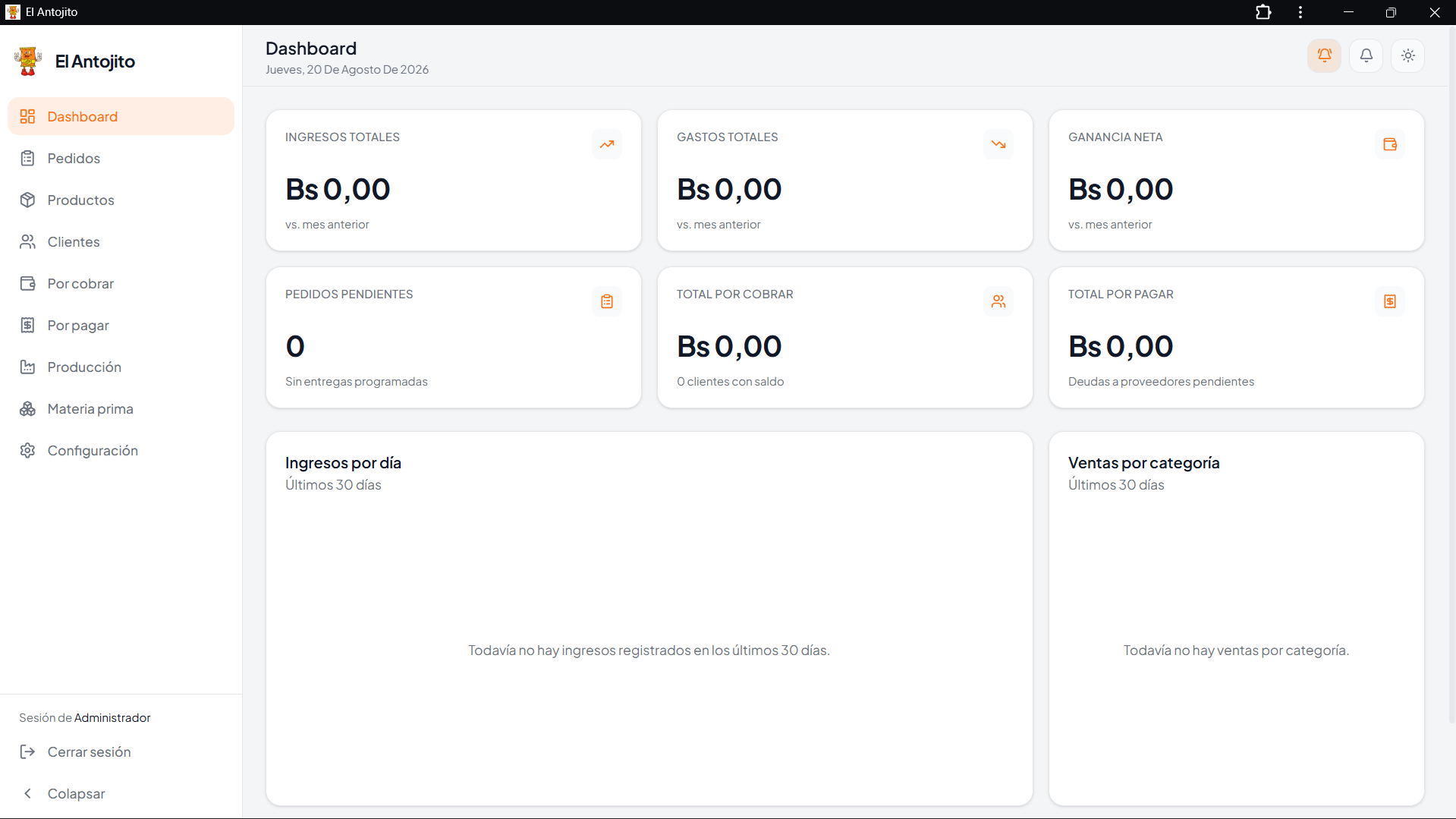This screenshot has width=1456, height=819.
Task: Click the clipboard icon on Pedidos Pendientes card
Action: point(607,301)
